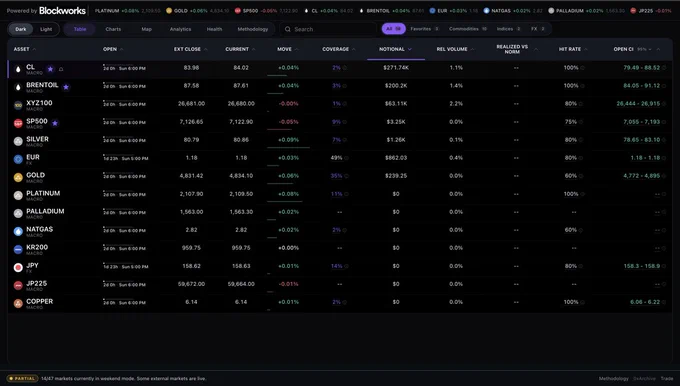
Task: Sort by the COVERAGE column
Action: coord(339,49)
